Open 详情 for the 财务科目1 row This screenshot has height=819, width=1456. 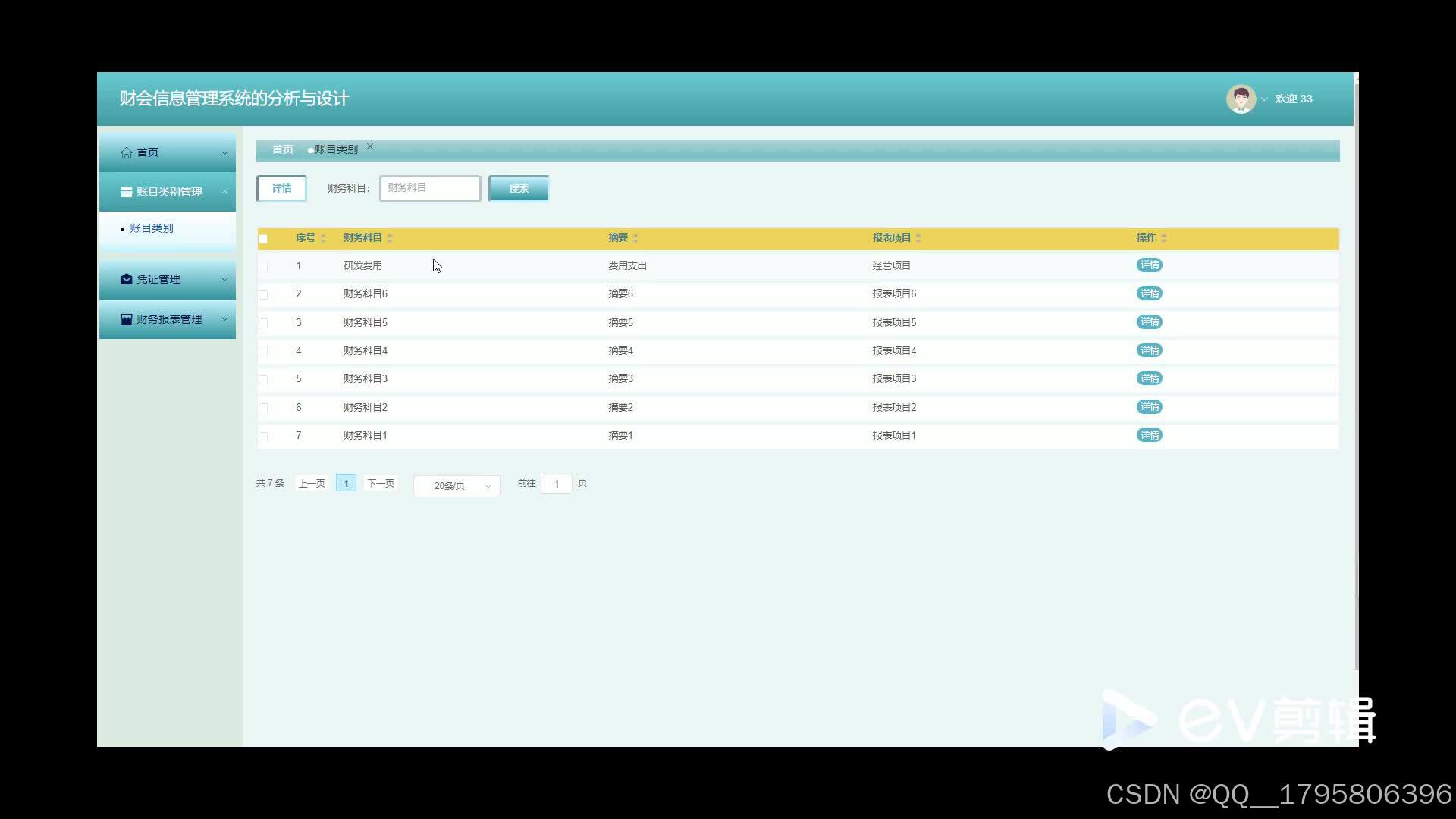pos(1150,435)
